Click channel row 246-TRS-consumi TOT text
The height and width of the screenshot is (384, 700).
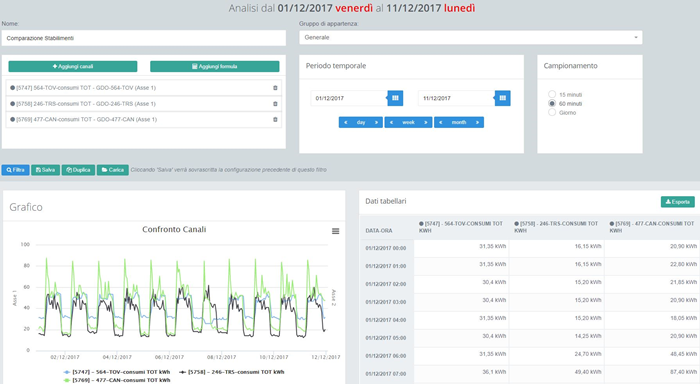(x=86, y=104)
